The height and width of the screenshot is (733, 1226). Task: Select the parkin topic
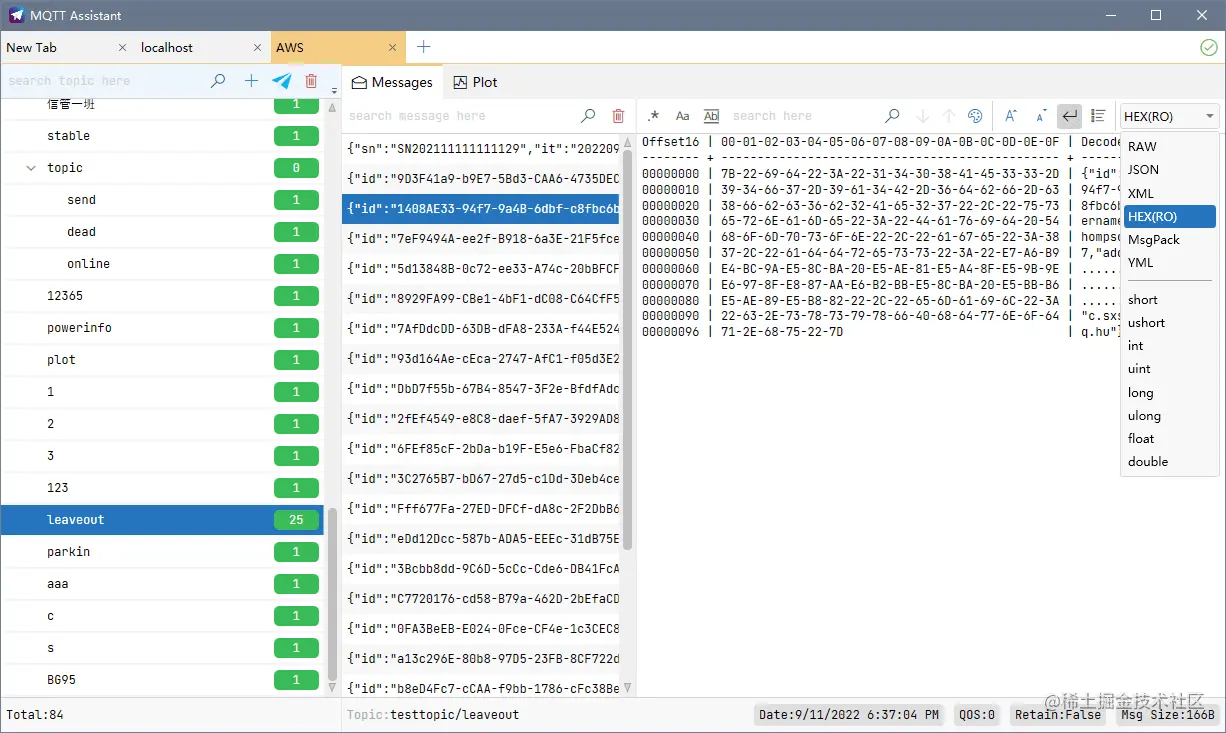[162, 552]
